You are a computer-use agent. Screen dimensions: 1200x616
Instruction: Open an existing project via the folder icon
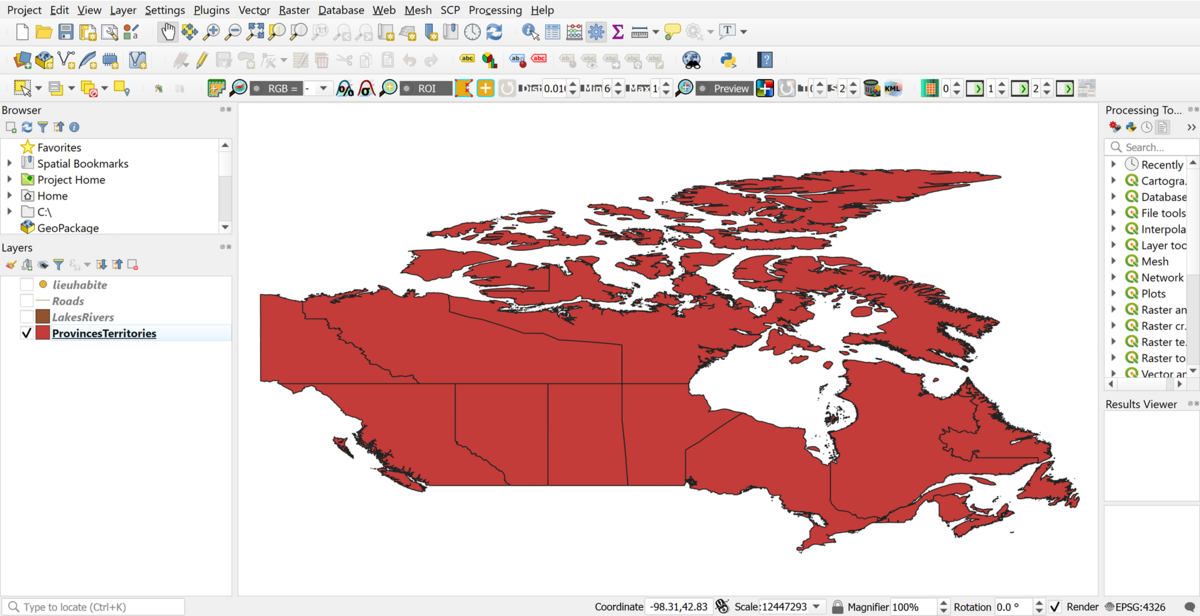(42, 31)
